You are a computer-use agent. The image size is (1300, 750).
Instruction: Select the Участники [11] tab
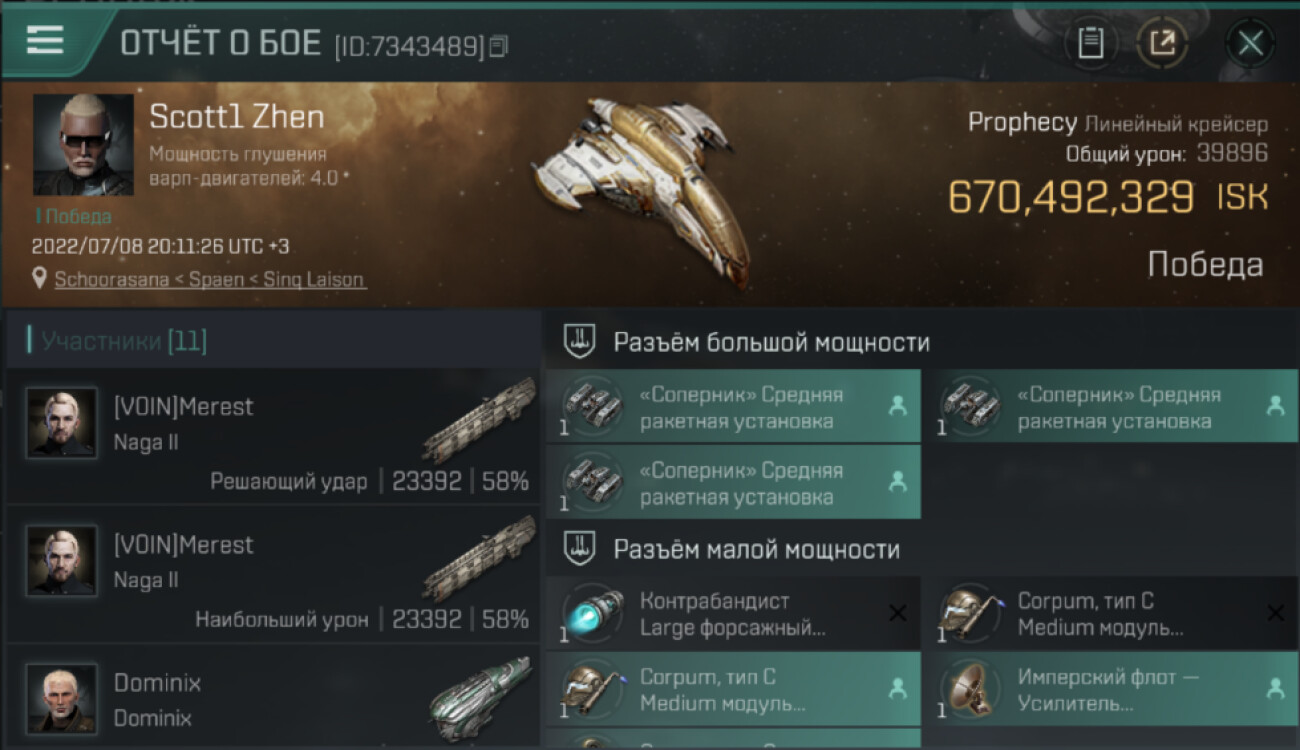124,341
